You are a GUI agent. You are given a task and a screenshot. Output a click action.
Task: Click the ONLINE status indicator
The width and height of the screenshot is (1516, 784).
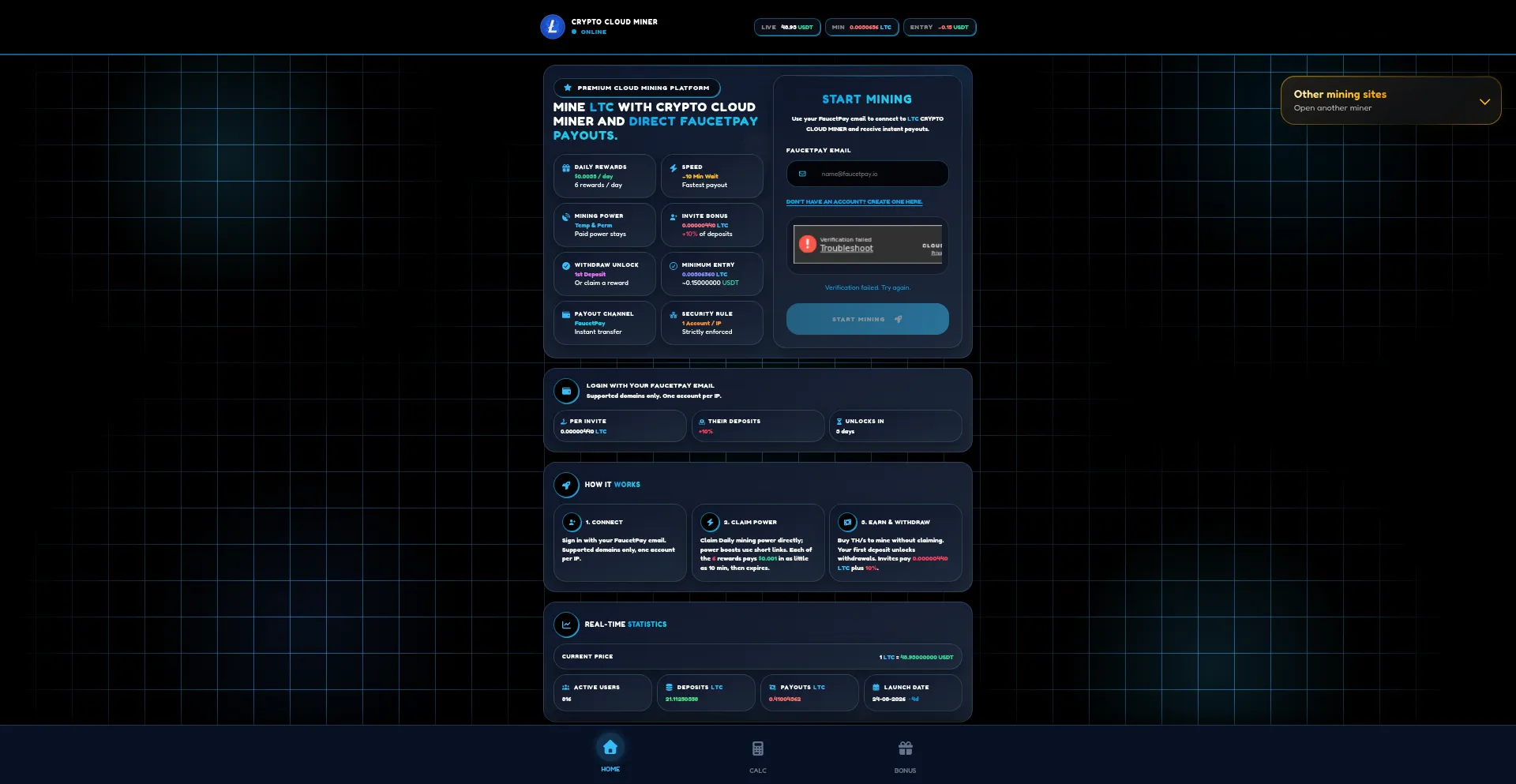[590, 32]
